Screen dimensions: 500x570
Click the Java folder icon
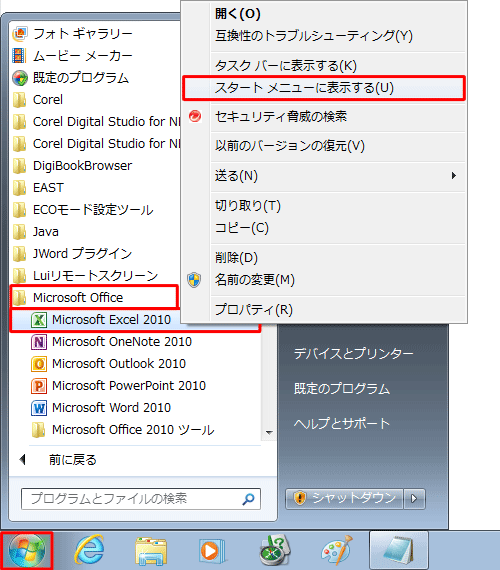pyautogui.click(x=19, y=232)
